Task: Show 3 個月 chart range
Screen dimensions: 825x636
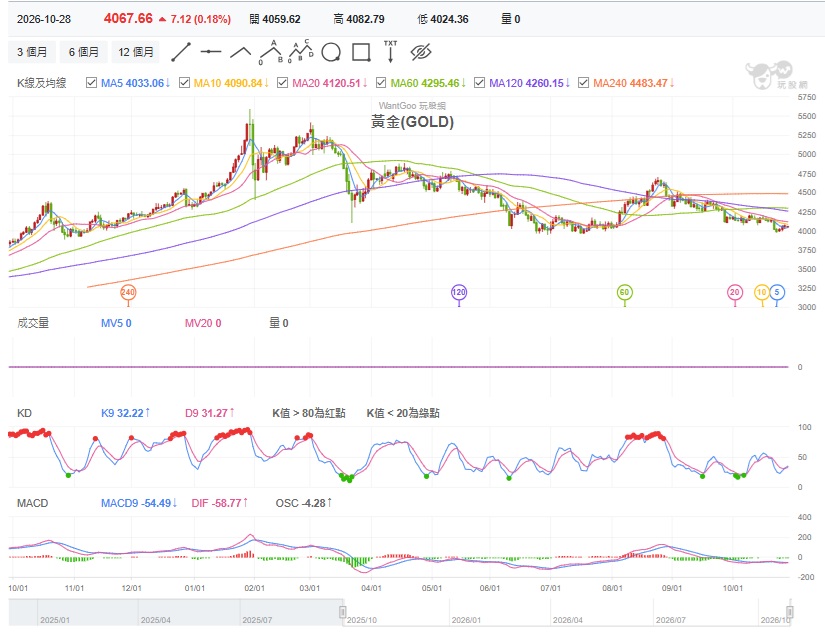Action: point(32,52)
